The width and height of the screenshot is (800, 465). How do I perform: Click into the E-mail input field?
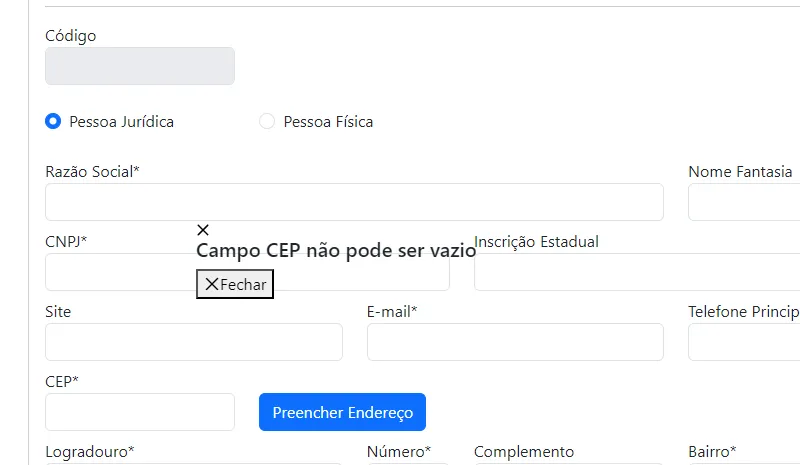pyautogui.click(x=515, y=342)
